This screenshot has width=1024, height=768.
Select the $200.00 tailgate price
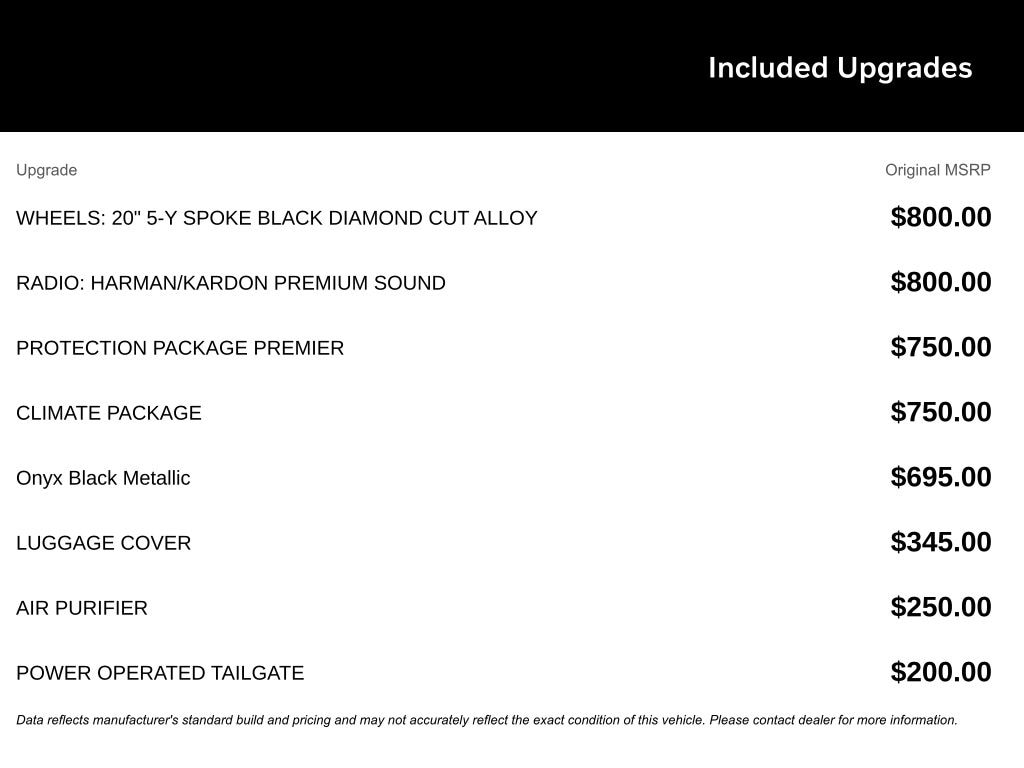(x=941, y=672)
